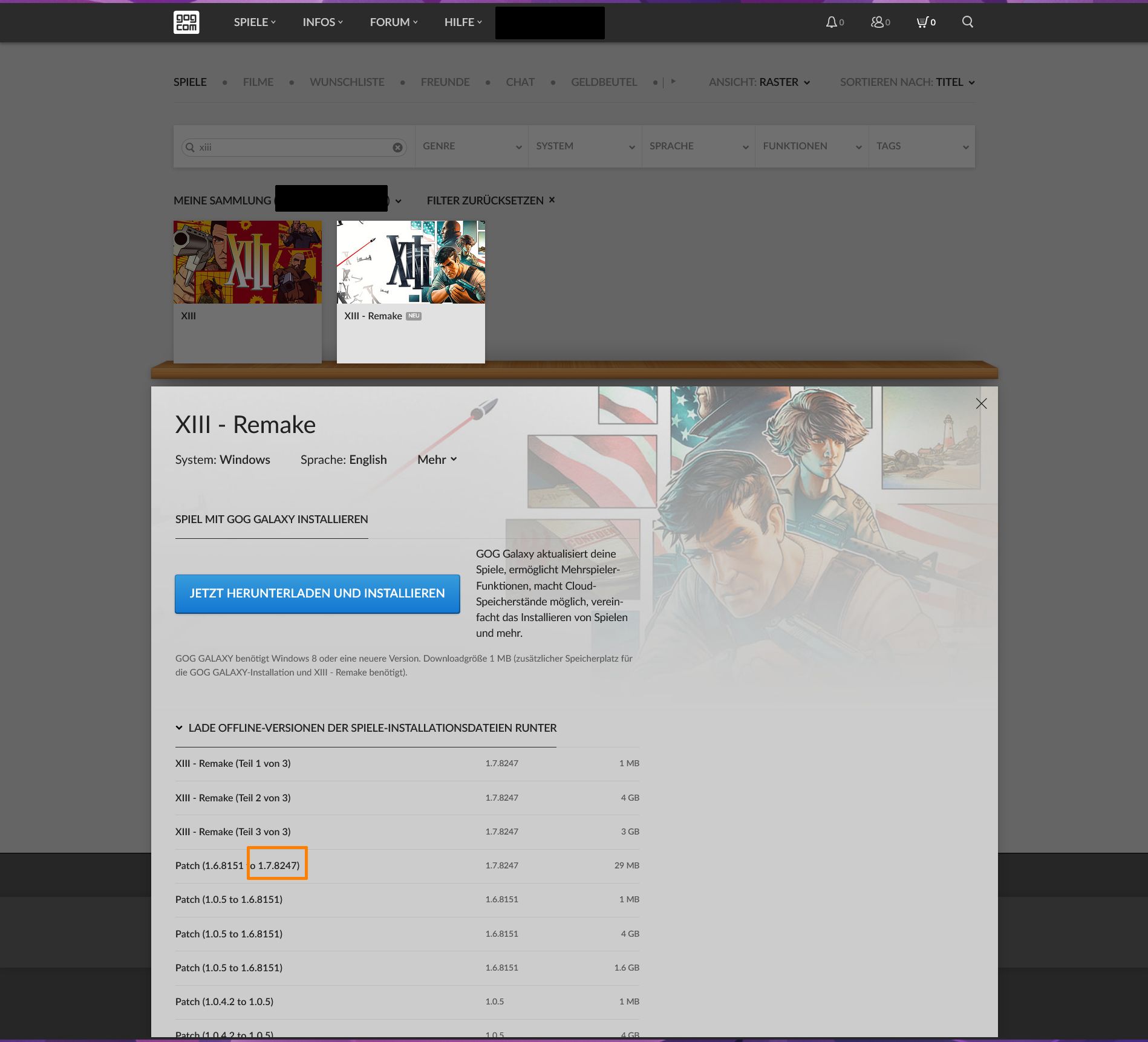This screenshot has height=1042, width=1148.
Task: Click the collection search field
Action: 294,148
